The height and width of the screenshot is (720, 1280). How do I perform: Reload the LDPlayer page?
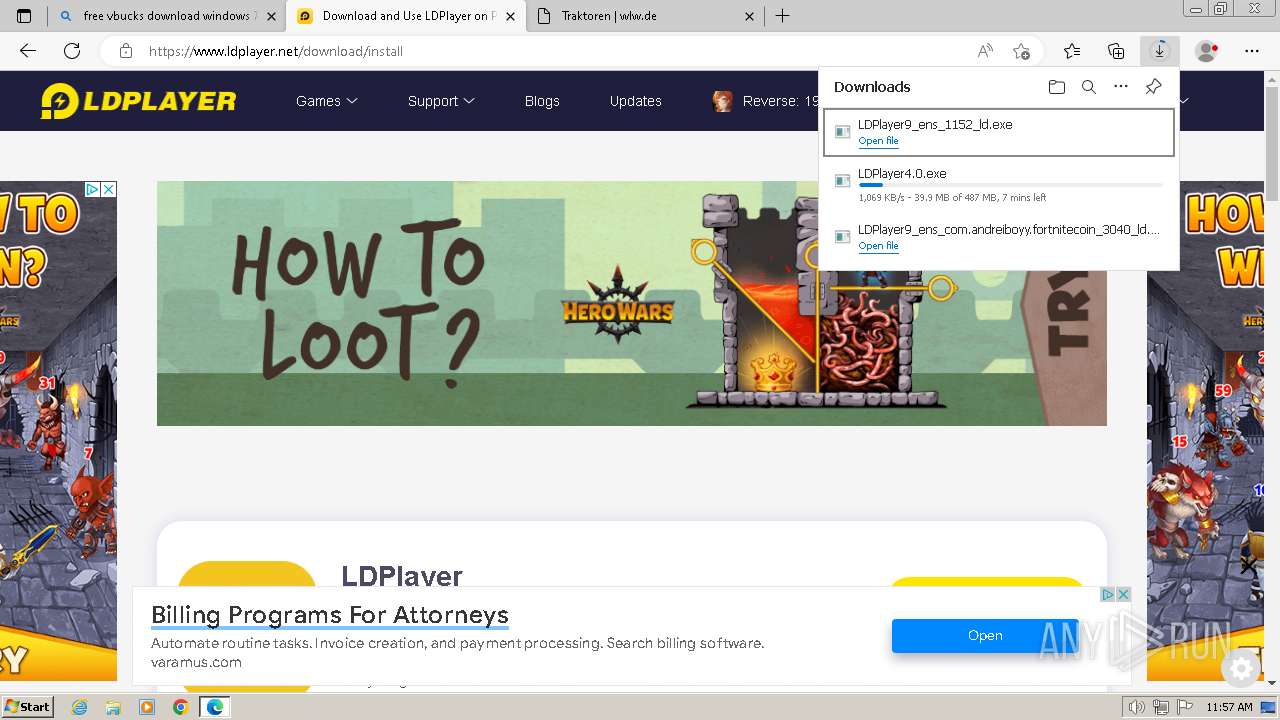(x=72, y=51)
